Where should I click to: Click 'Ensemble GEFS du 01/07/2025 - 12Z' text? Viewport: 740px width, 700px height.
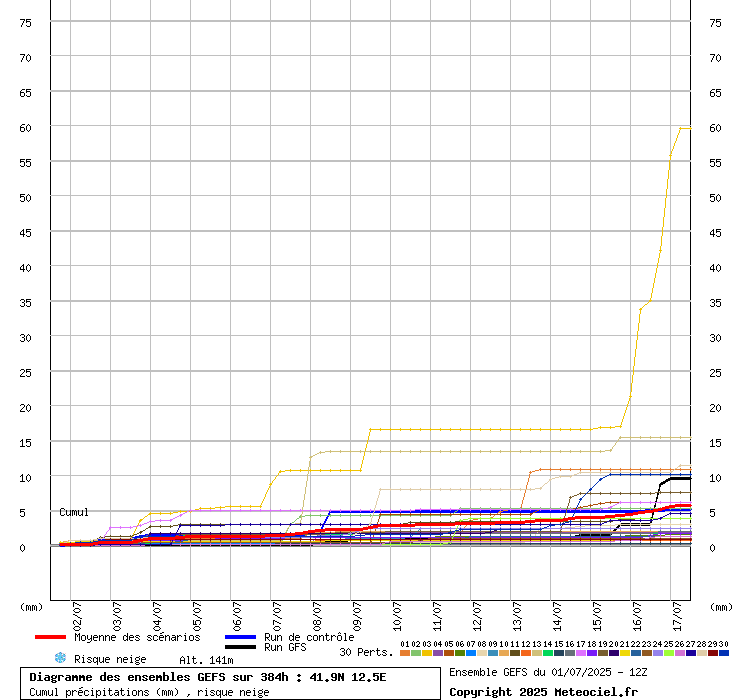coord(548,672)
